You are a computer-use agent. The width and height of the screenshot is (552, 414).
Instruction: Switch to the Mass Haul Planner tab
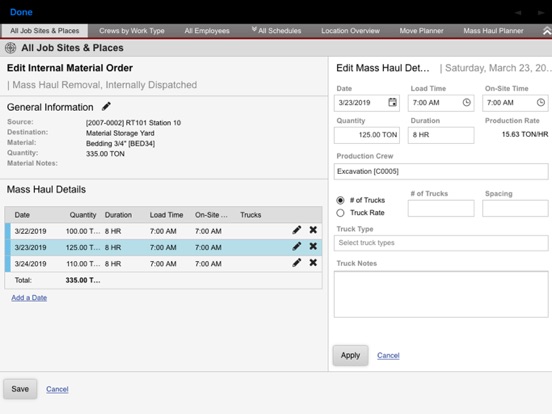click(x=493, y=31)
